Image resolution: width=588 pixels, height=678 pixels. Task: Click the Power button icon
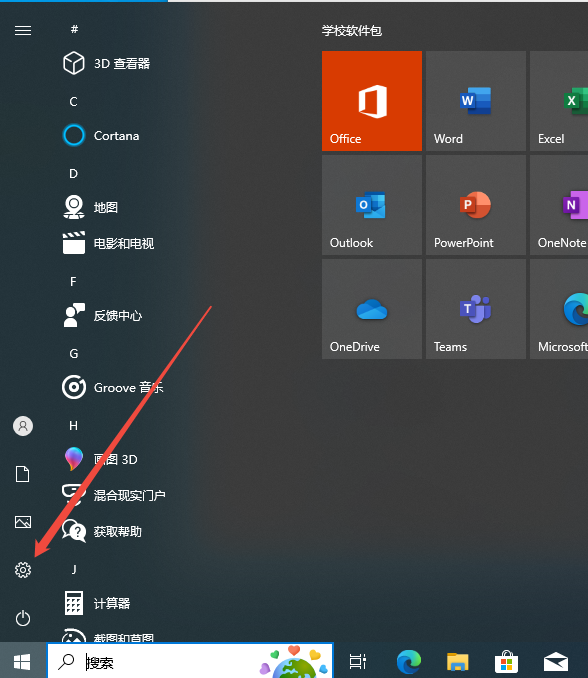pyautogui.click(x=23, y=618)
